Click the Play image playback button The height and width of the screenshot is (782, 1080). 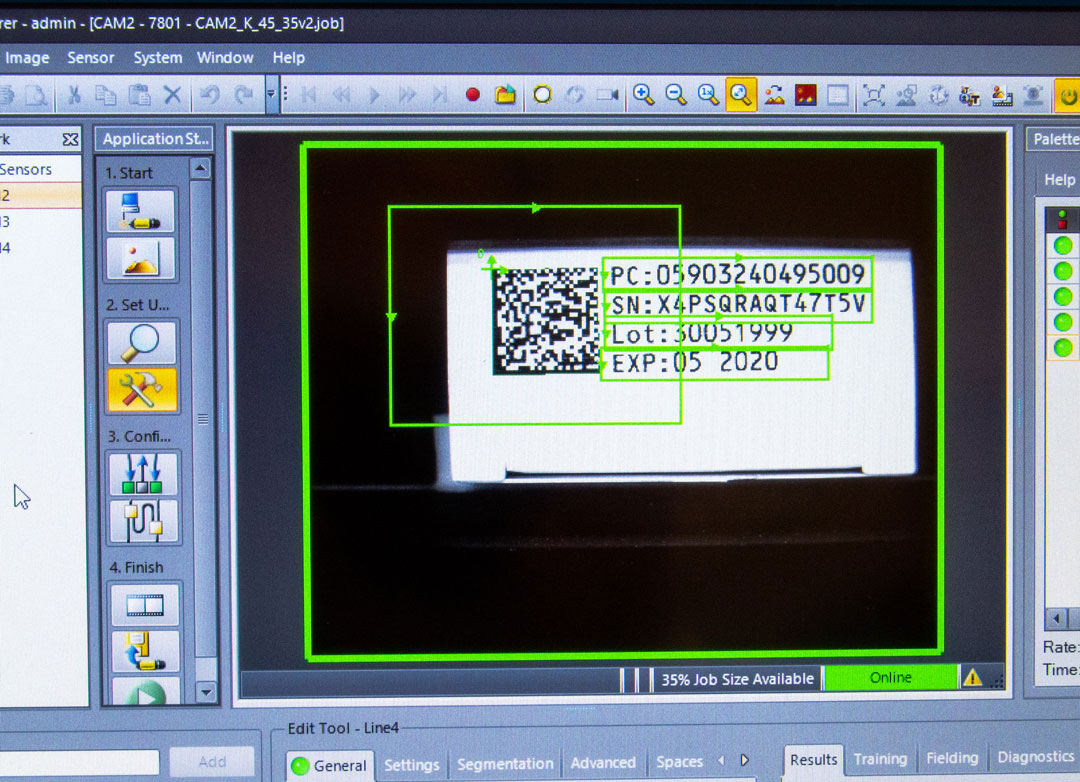(x=374, y=95)
